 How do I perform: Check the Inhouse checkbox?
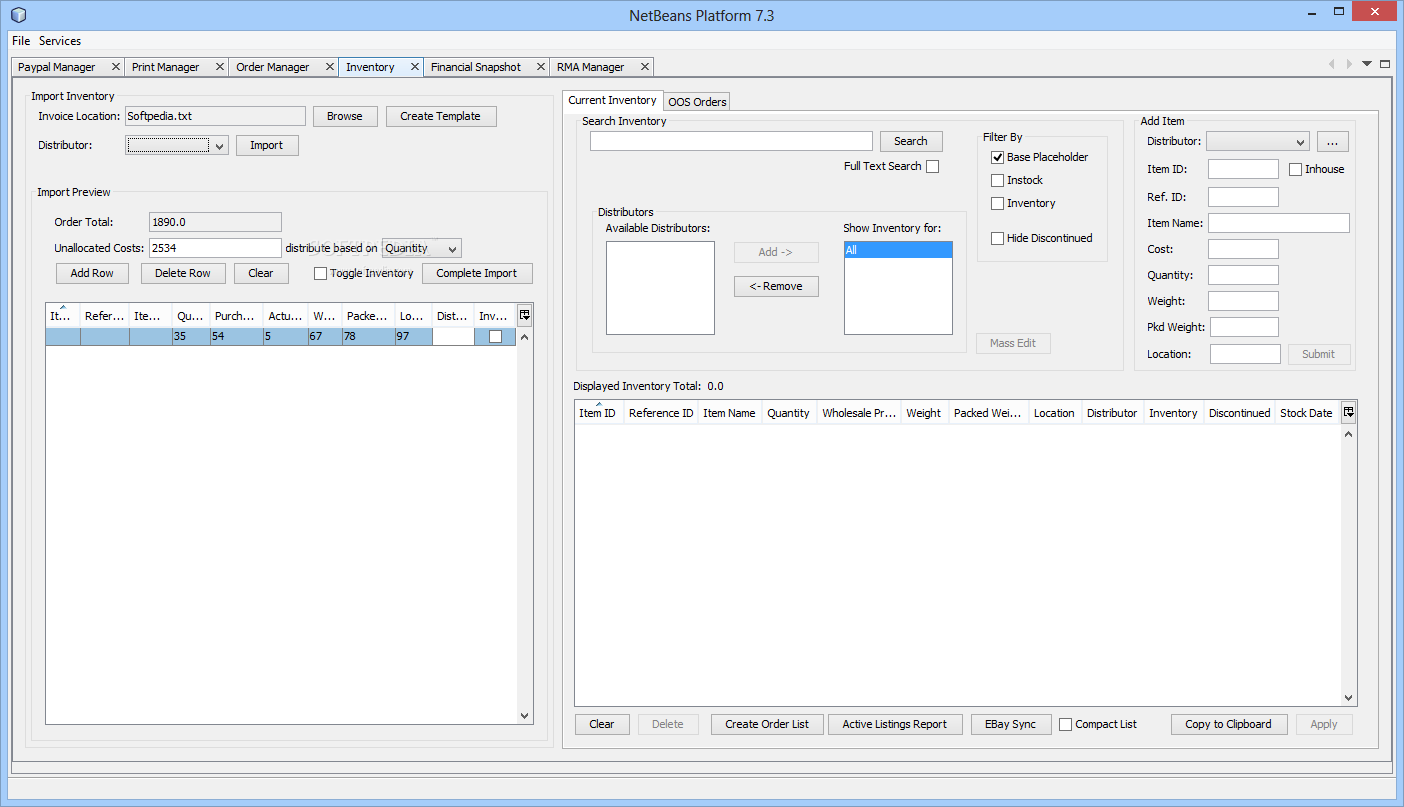coord(1295,170)
